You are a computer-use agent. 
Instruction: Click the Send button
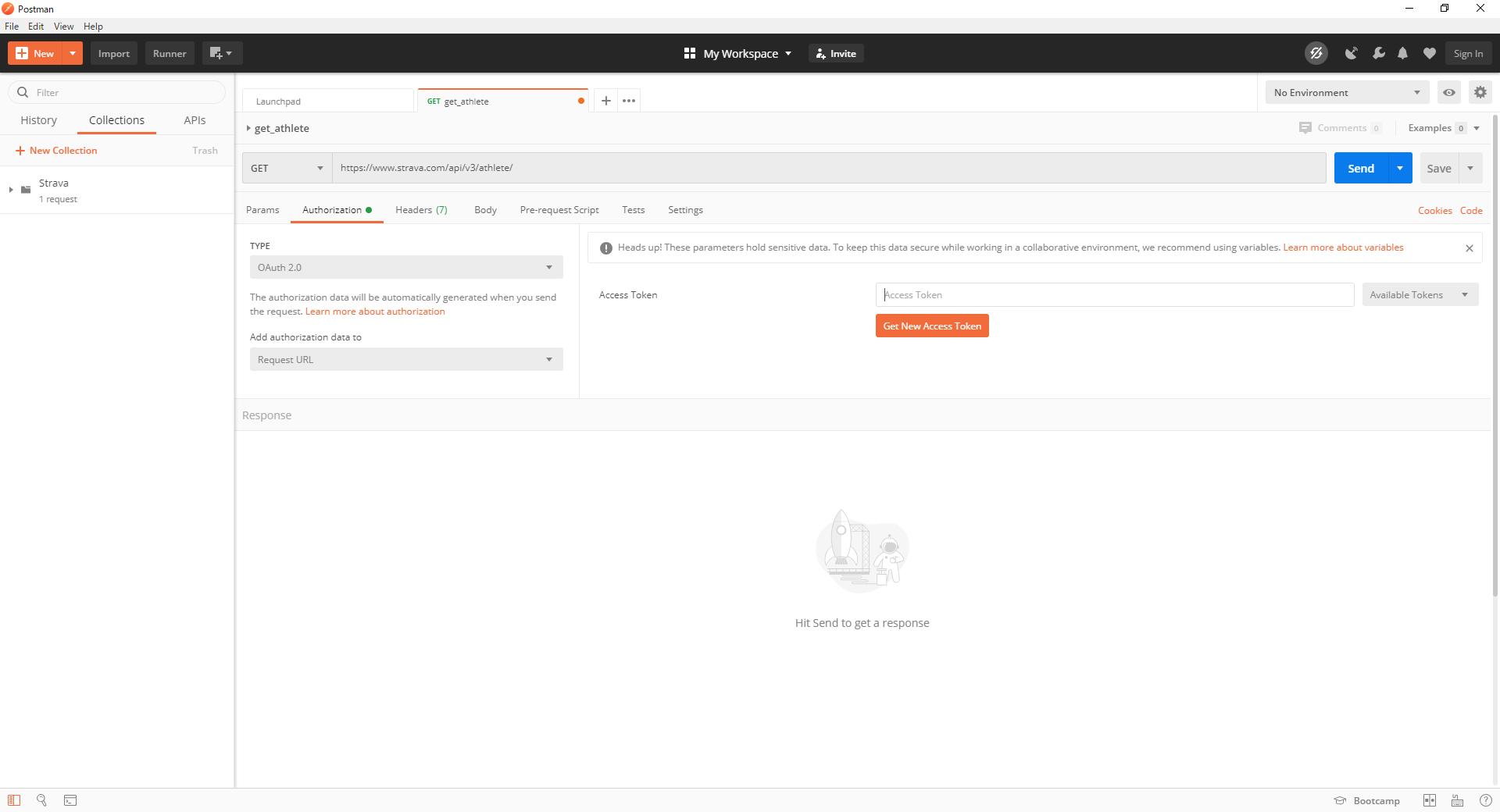point(1361,168)
